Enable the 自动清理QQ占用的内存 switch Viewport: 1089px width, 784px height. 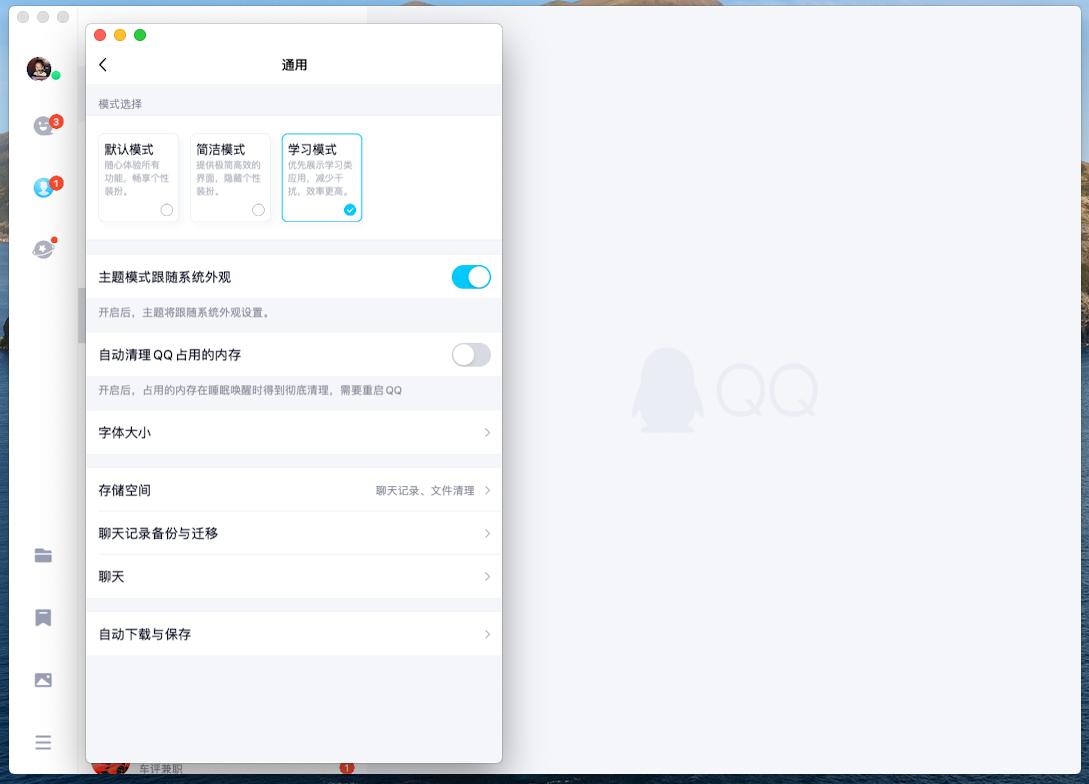point(470,355)
